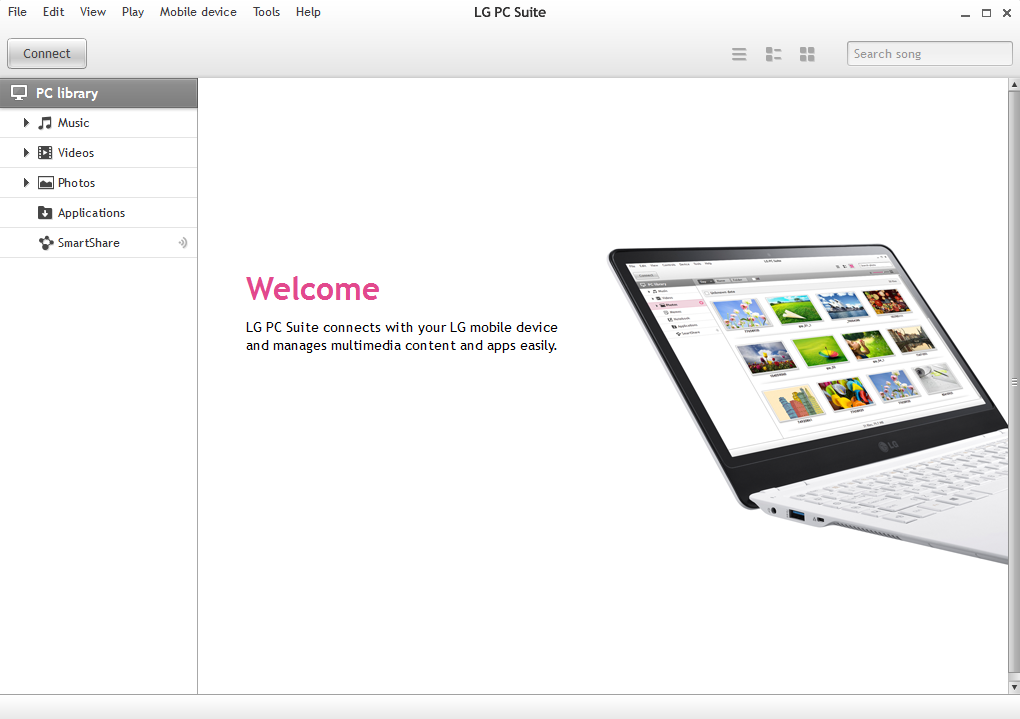Select Photos in the library
This screenshot has height=719, width=1020.
click(x=99, y=183)
